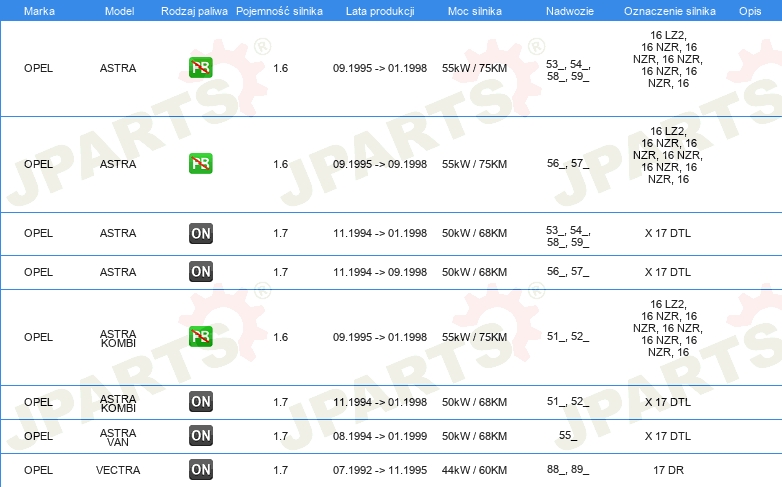
Task: Click the 16 LZ2 engine codes in the Astra Kombi row
Action: point(668,328)
